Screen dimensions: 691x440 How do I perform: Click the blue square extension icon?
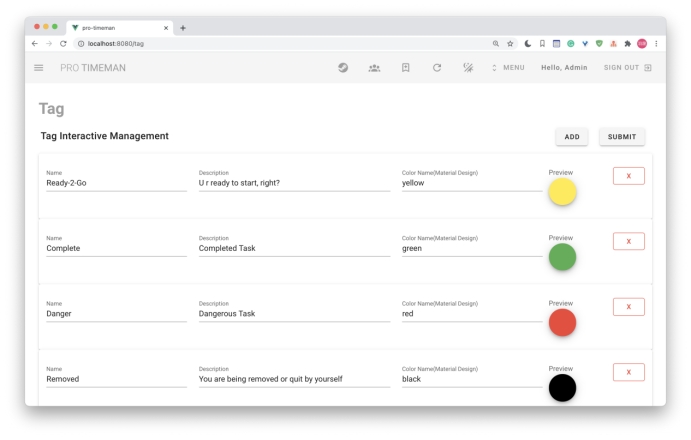click(x=556, y=44)
